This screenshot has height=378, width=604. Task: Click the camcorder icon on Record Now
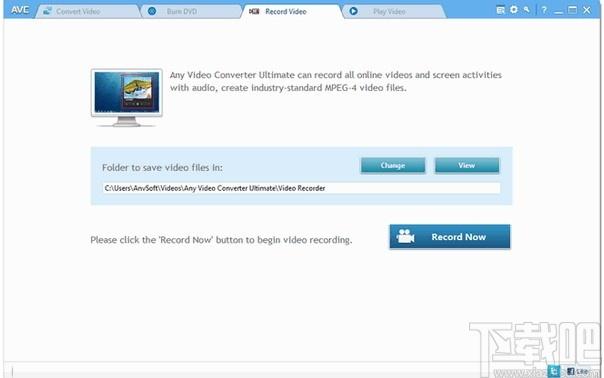[x=405, y=236]
